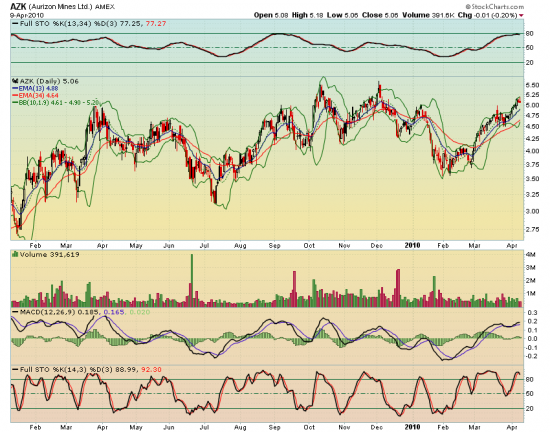Click the StockCharts.com copyright text
Image resolution: width=550 pixels, height=432 pixels.
[495, 6]
